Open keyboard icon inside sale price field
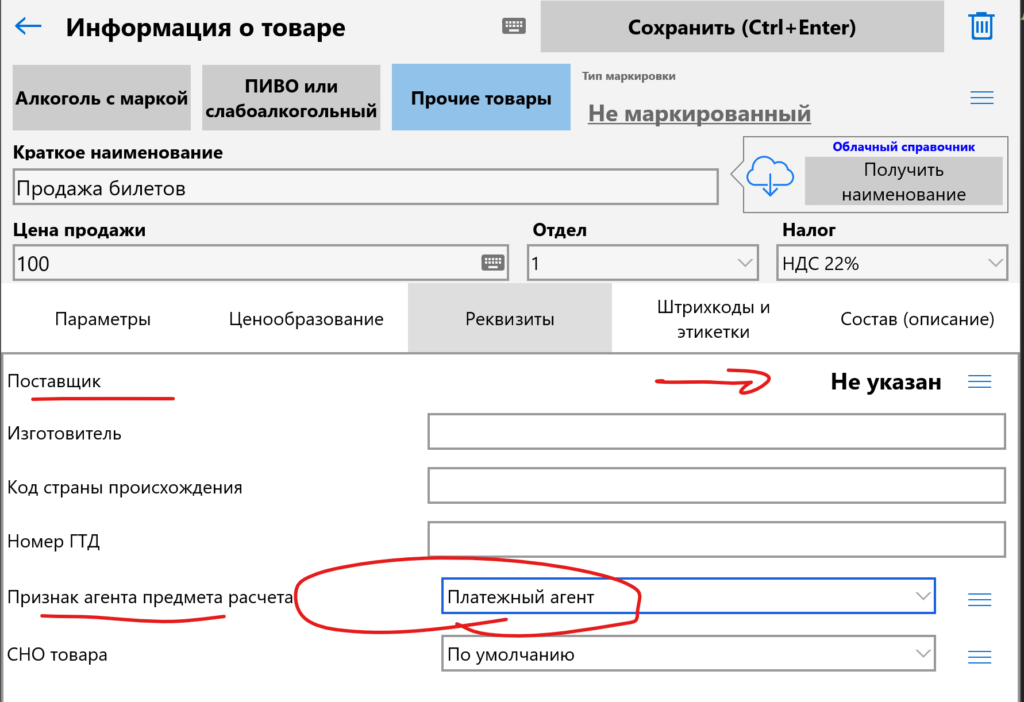This screenshot has width=1024, height=702. 493,263
